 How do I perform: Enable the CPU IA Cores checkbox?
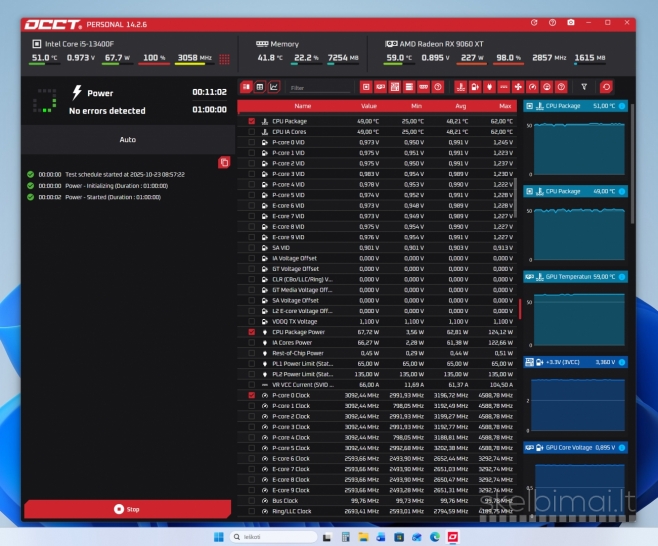click(252, 131)
